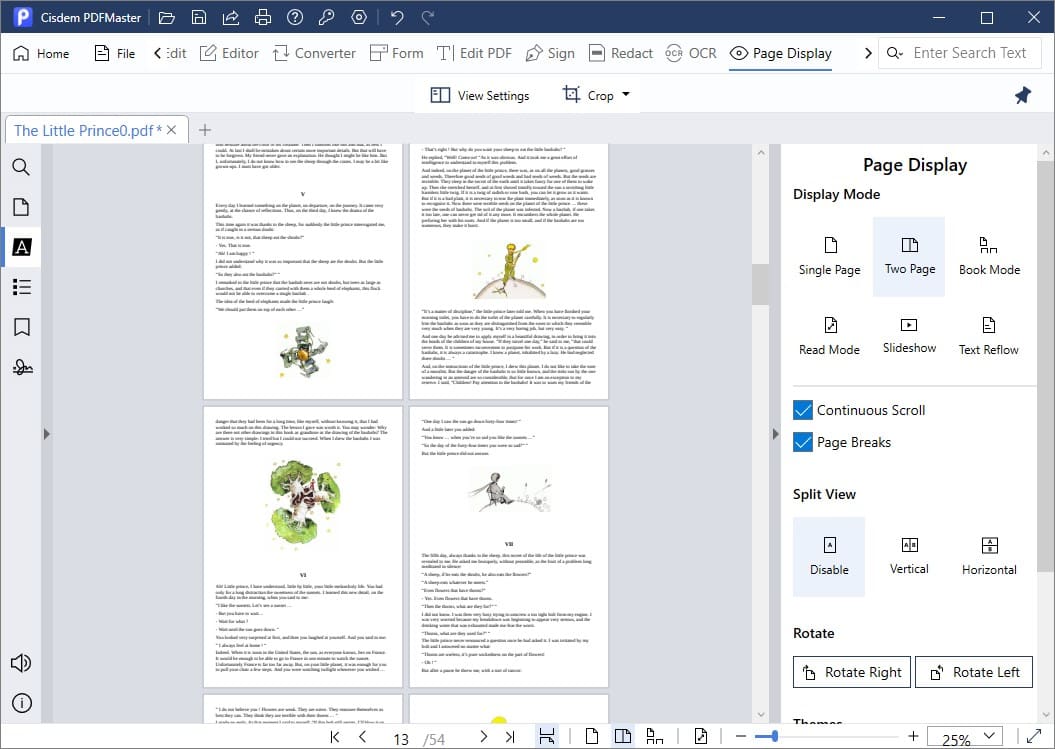
Task: Open settings via the hexagon gear icon
Action: coord(359,17)
